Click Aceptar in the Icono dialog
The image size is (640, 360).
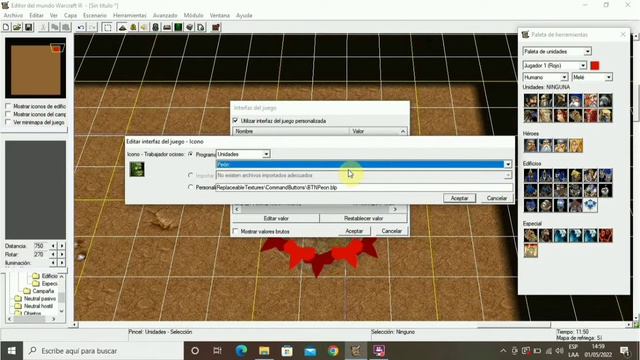[x=459, y=198]
